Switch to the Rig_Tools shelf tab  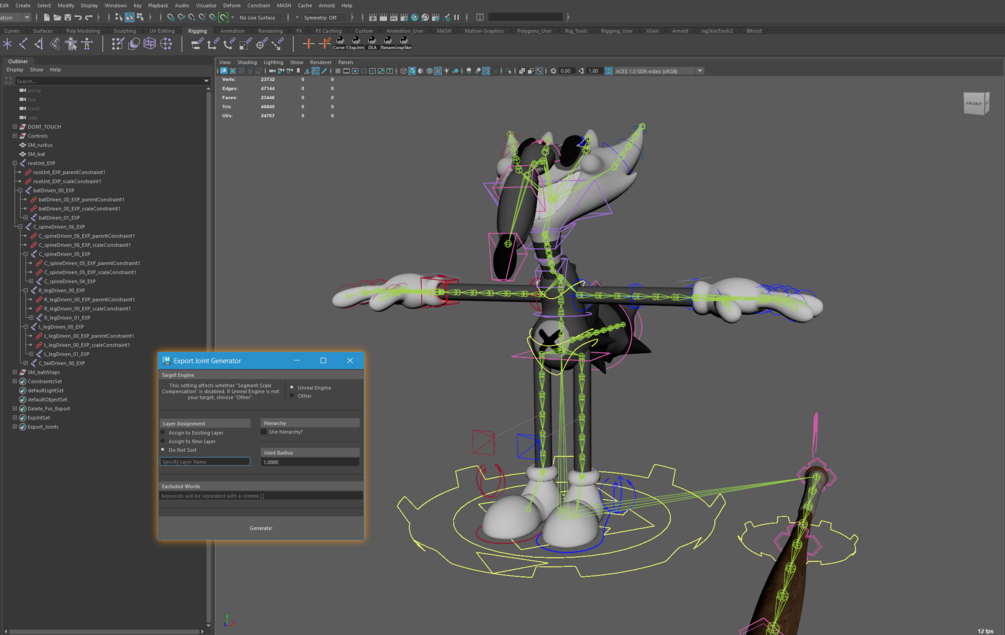point(576,31)
